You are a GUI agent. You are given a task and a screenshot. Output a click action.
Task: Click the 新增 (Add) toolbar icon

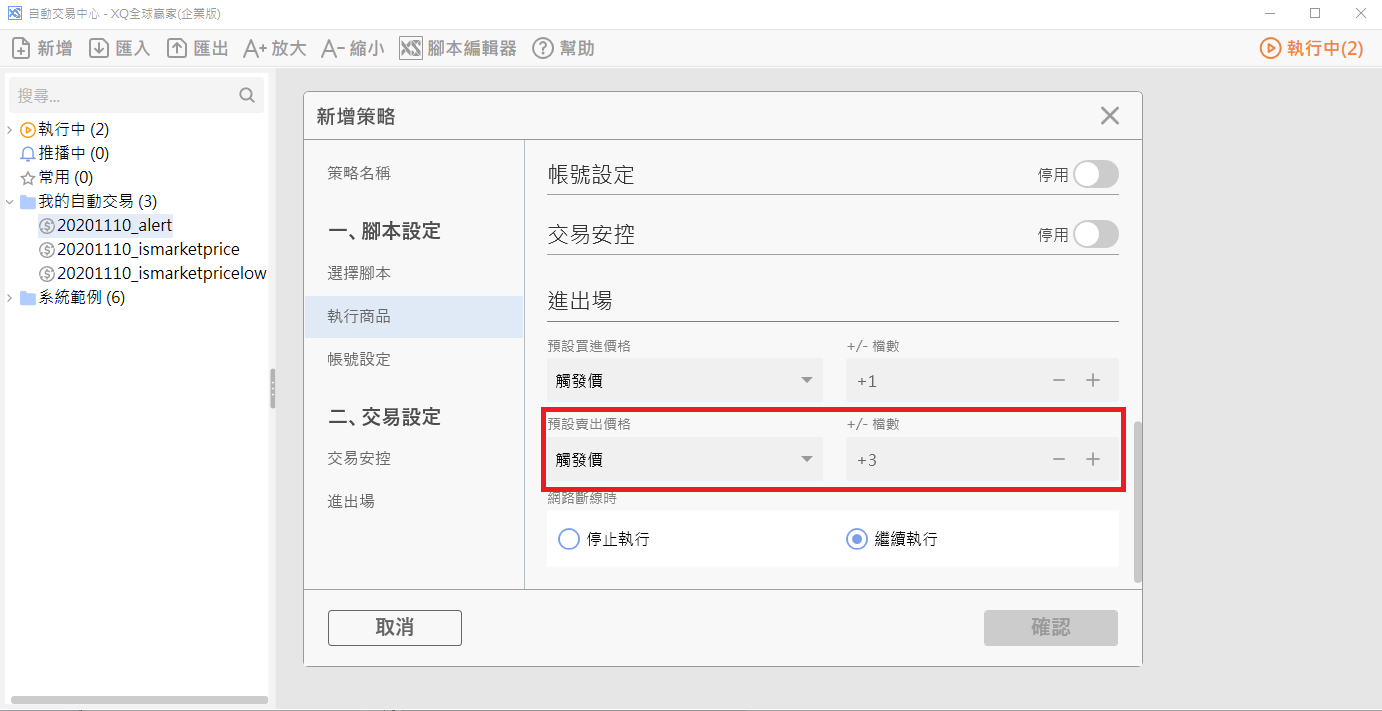coord(21,48)
